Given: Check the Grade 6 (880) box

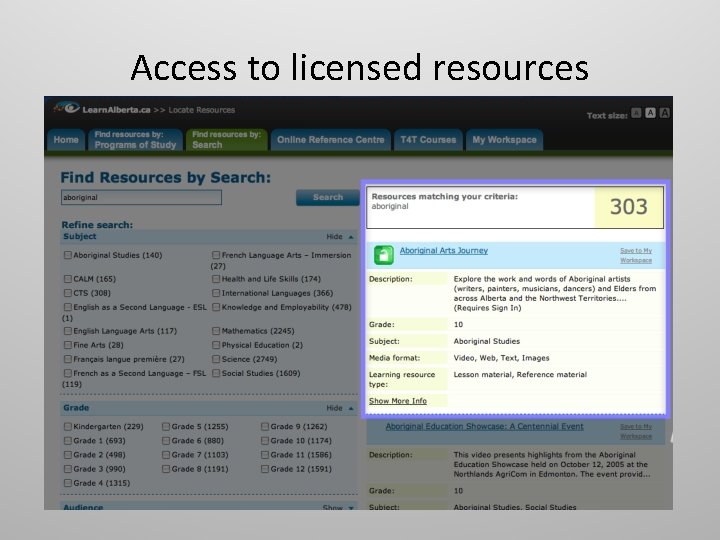Looking at the screenshot, I should click(166, 441).
